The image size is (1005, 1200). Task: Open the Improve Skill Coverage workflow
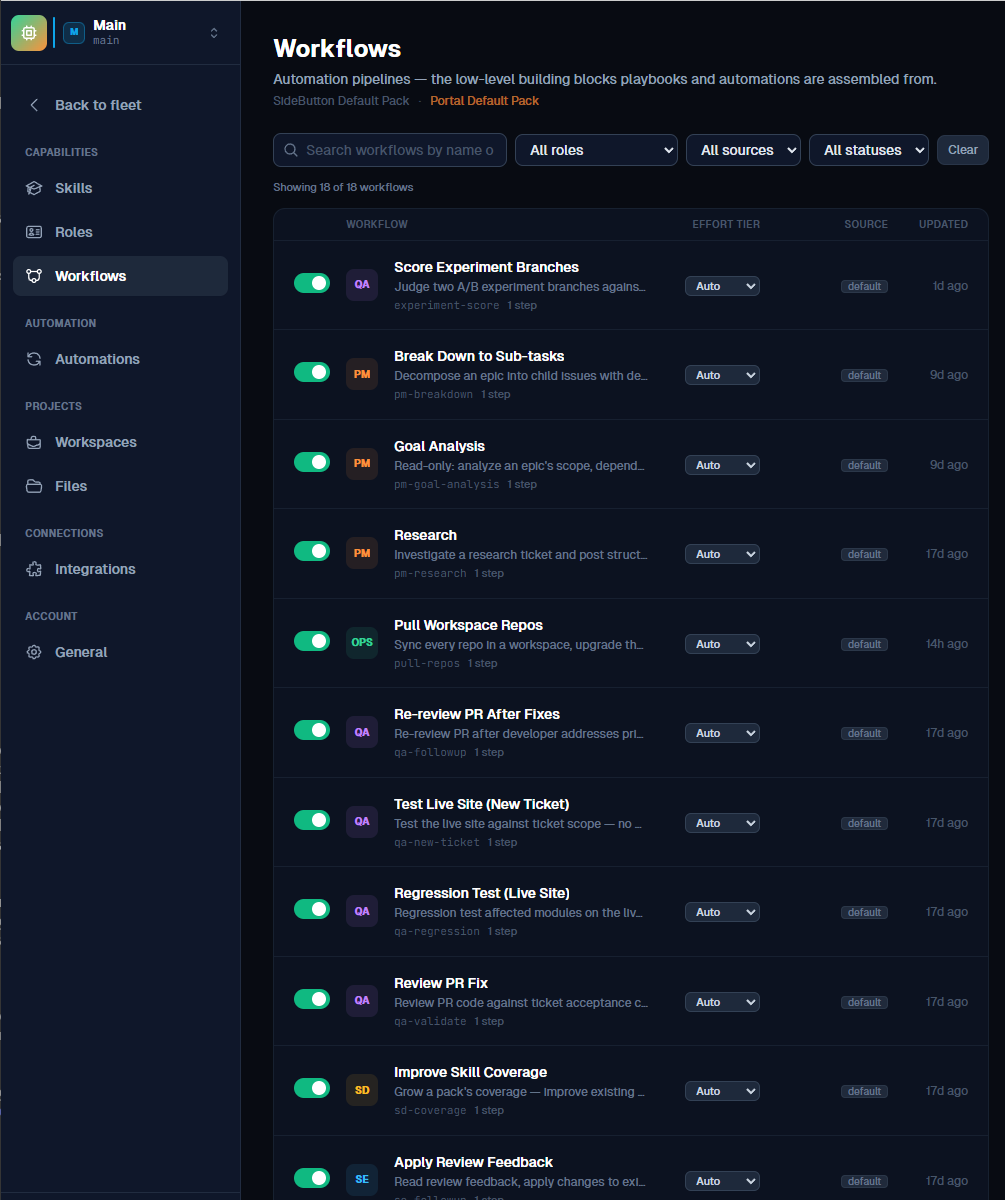pyautogui.click(x=470, y=1072)
